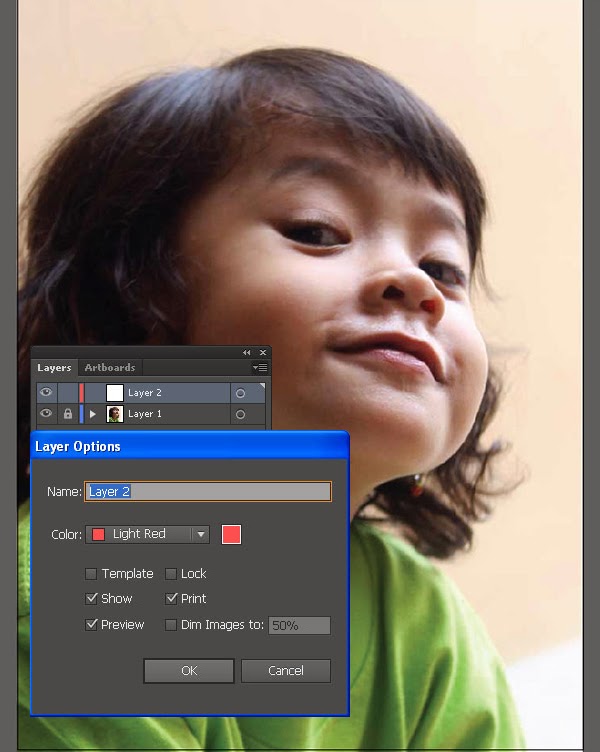Viewport: 600px width, 752px height.
Task: Select the Layer 2 white thumbnail
Action: tap(115, 393)
